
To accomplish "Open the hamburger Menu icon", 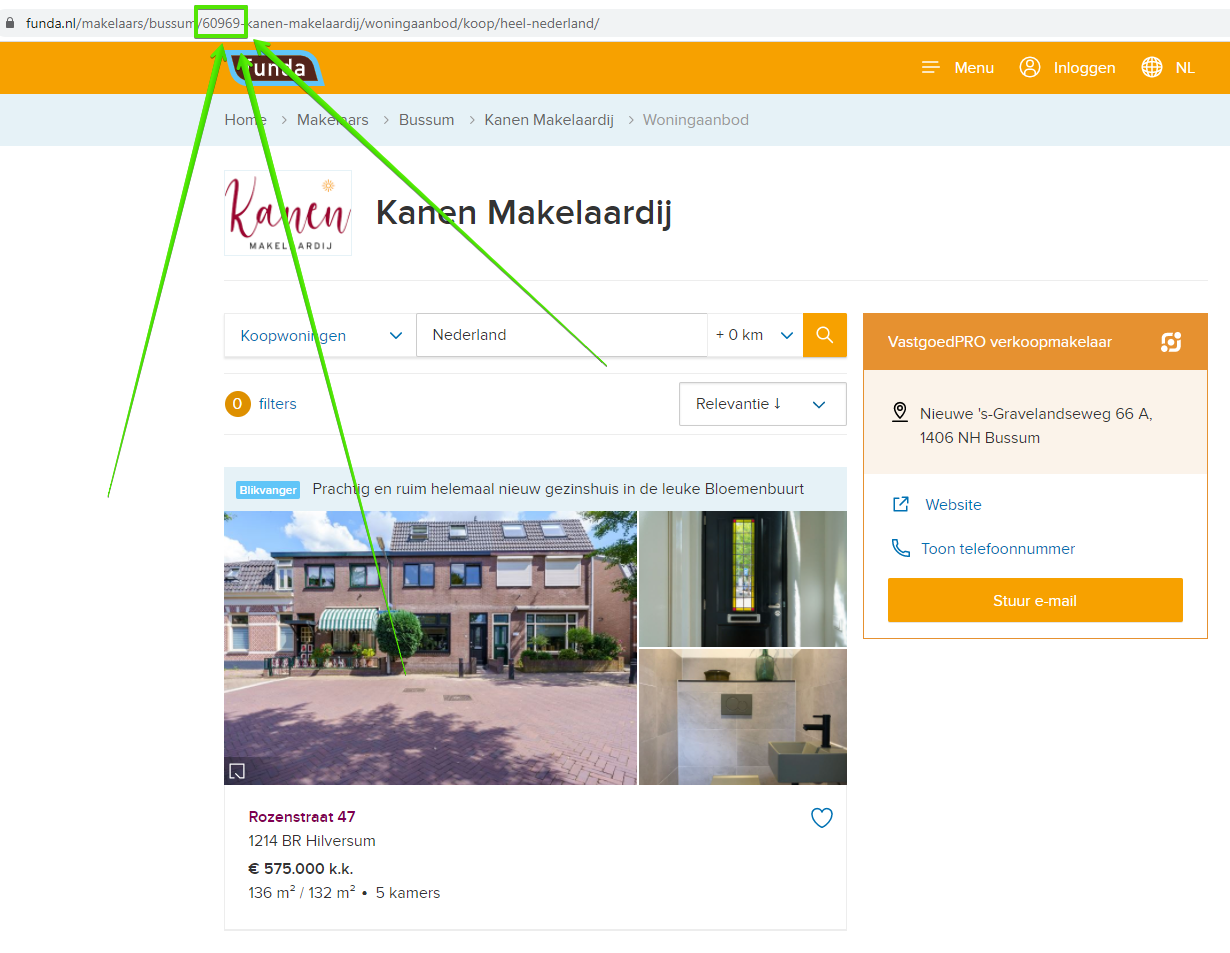I will 931,67.
